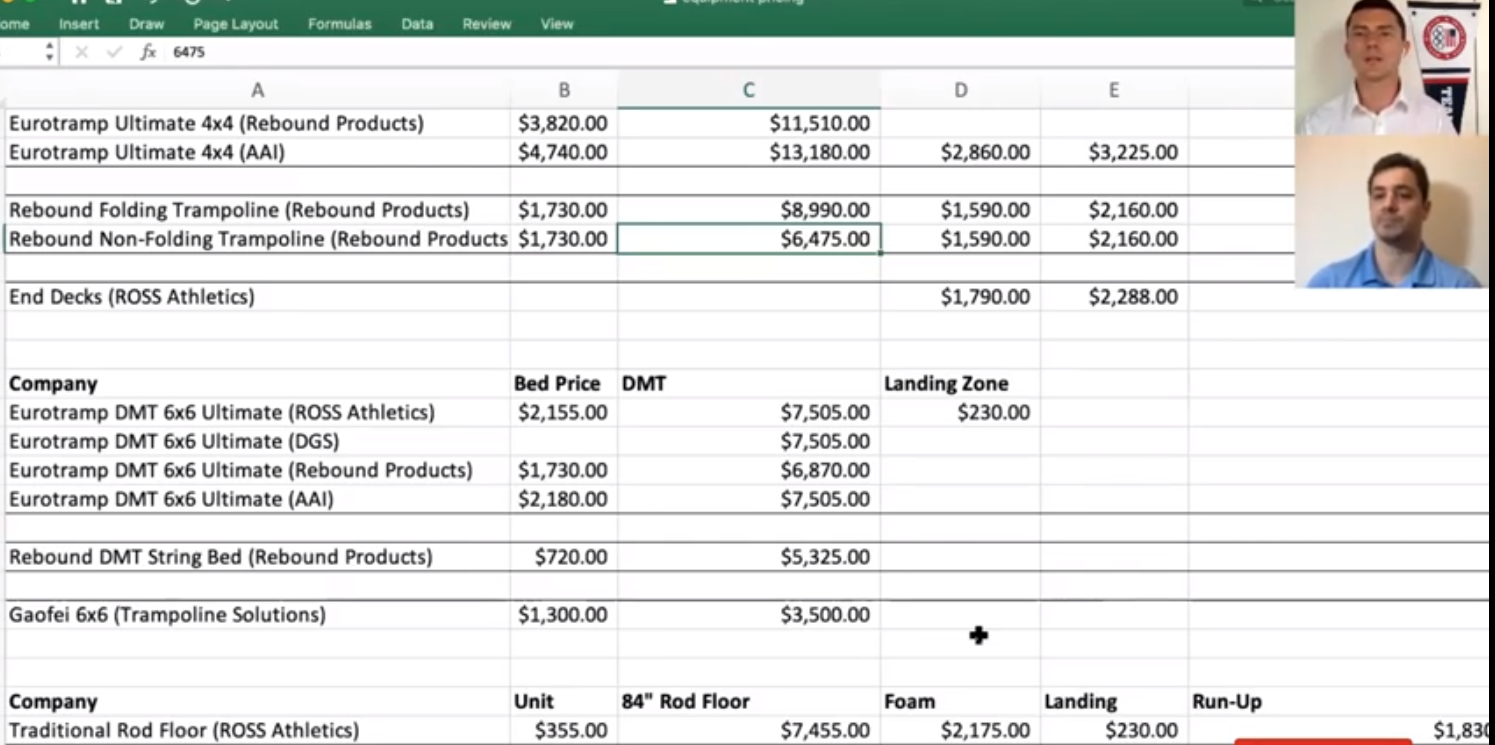Click the $8,990.00 cell
The height and width of the screenshot is (745, 1495).
[x=749, y=210]
